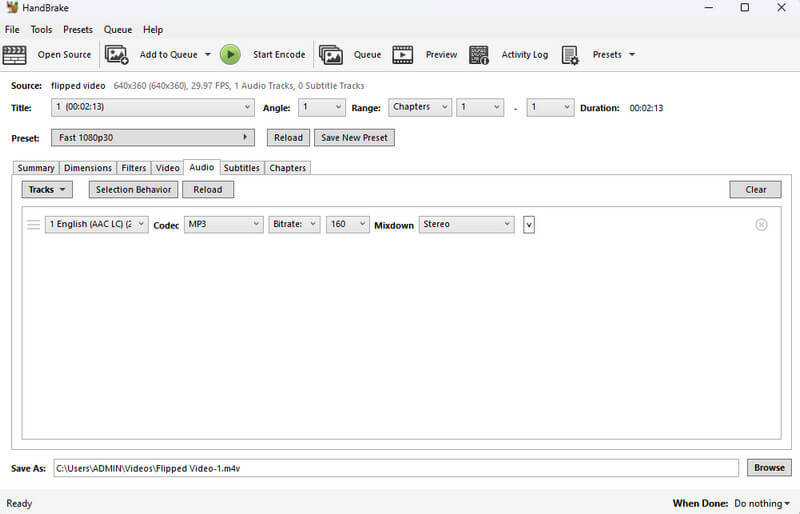Viewport: 800px width, 514px height.
Task: Click the Browse button
Action: click(769, 468)
